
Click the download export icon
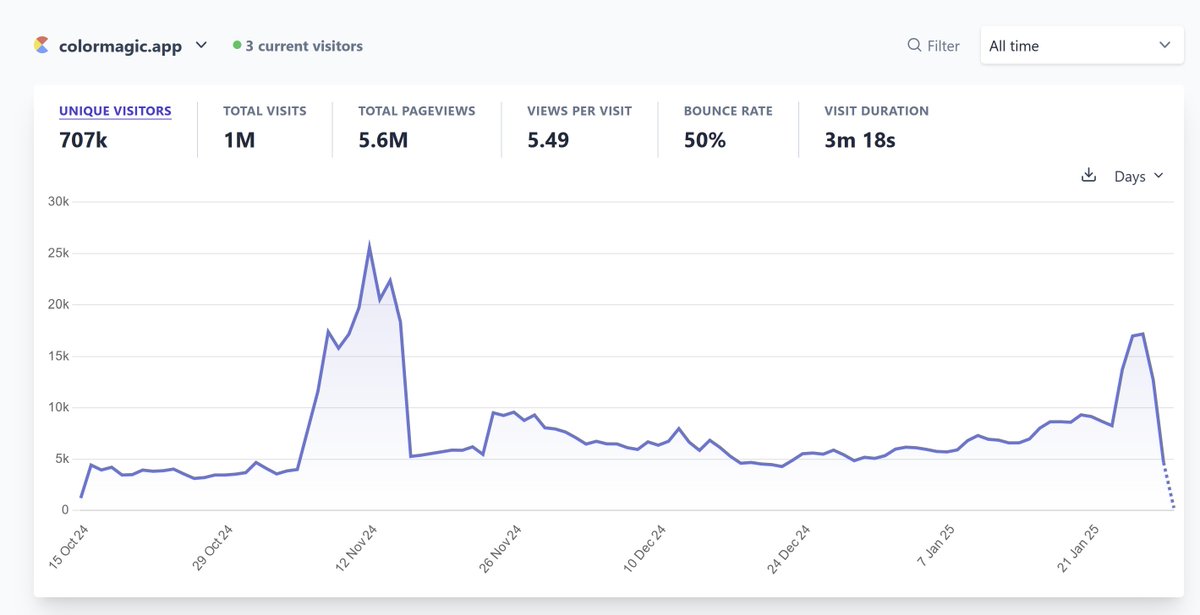[1089, 175]
